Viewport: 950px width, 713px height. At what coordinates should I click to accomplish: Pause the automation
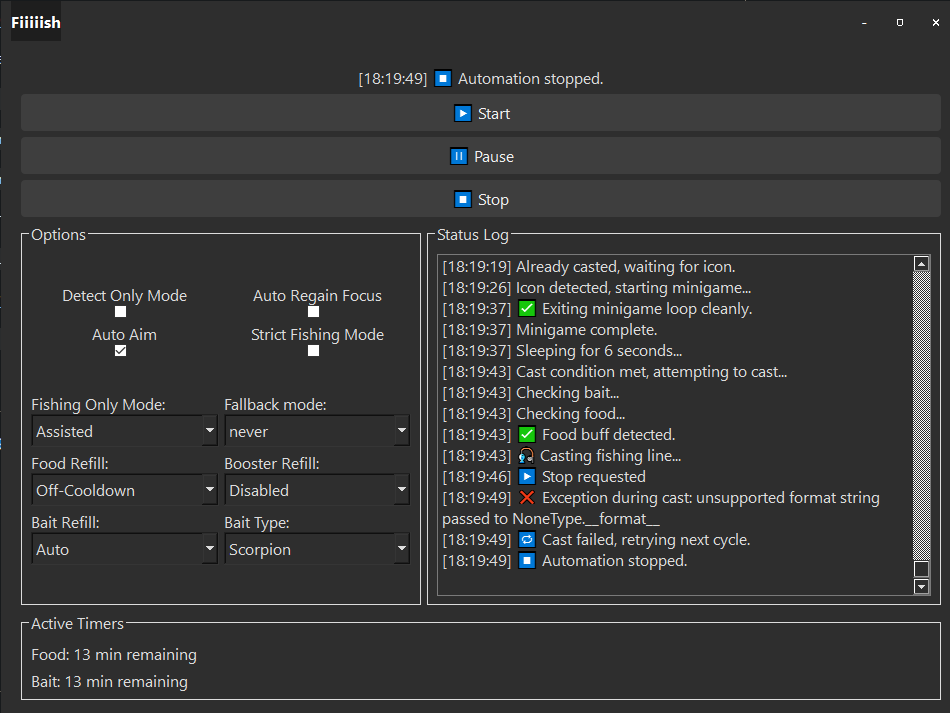click(480, 156)
